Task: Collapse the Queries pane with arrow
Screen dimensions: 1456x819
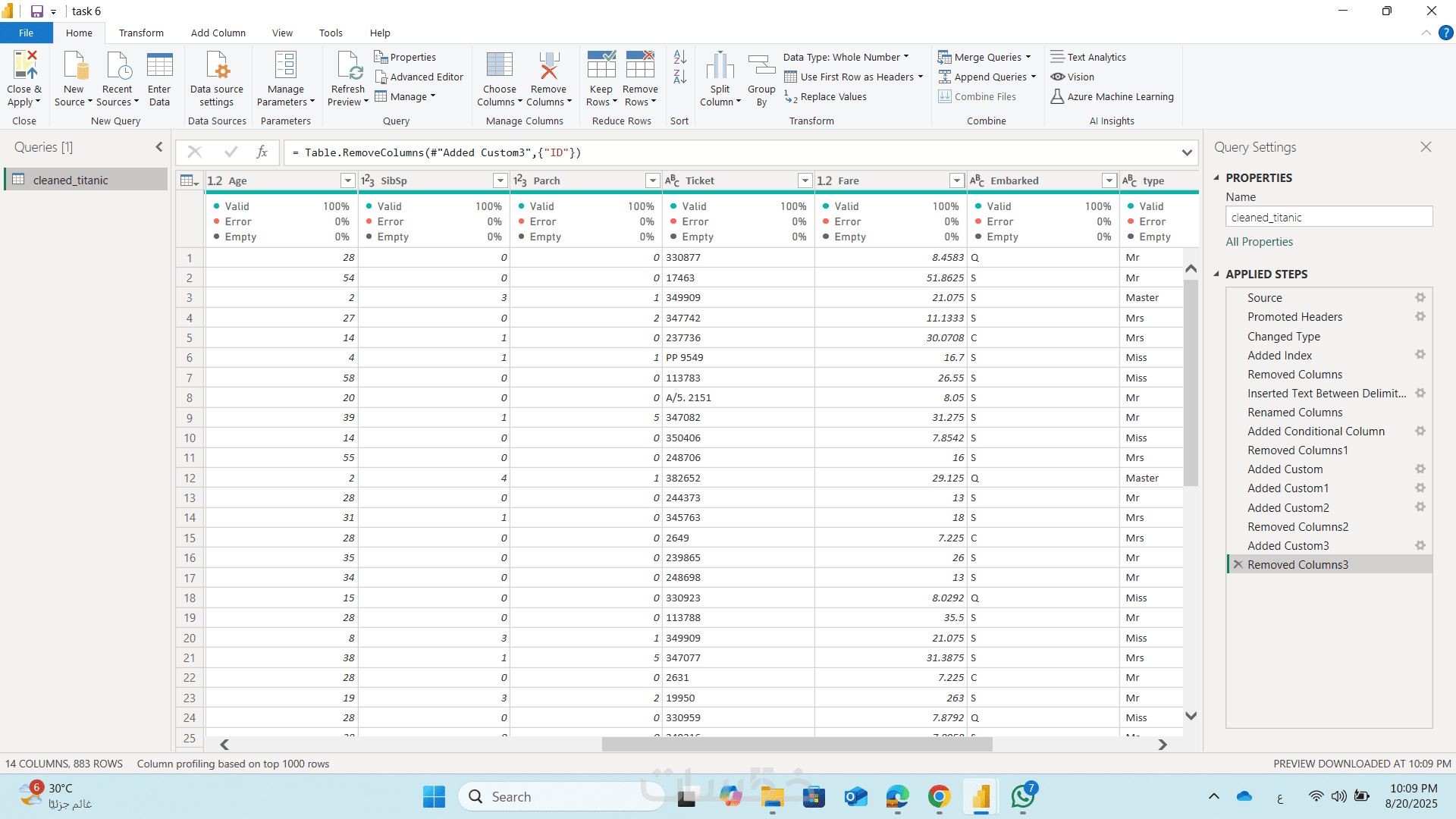Action: click(x=159, y=147)
